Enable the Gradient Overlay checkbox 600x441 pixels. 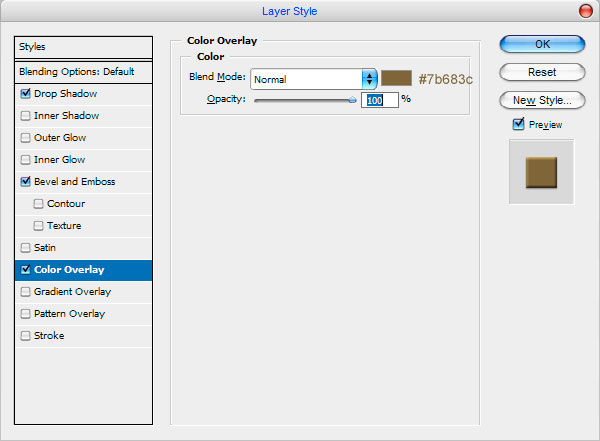[x=25, y=292]
